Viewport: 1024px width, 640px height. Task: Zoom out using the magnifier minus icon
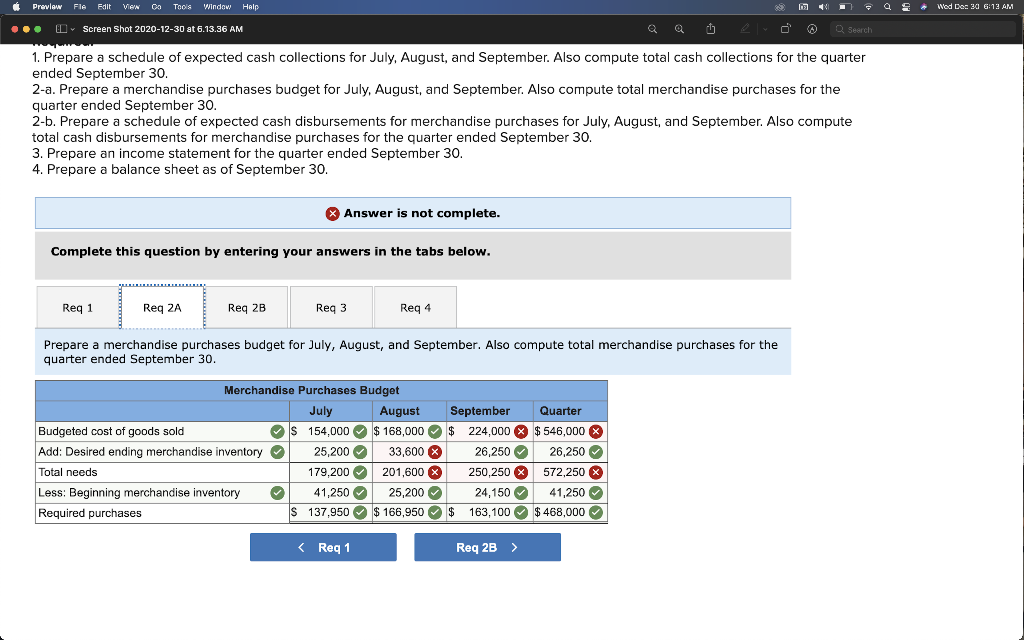[x=653, y=30]
